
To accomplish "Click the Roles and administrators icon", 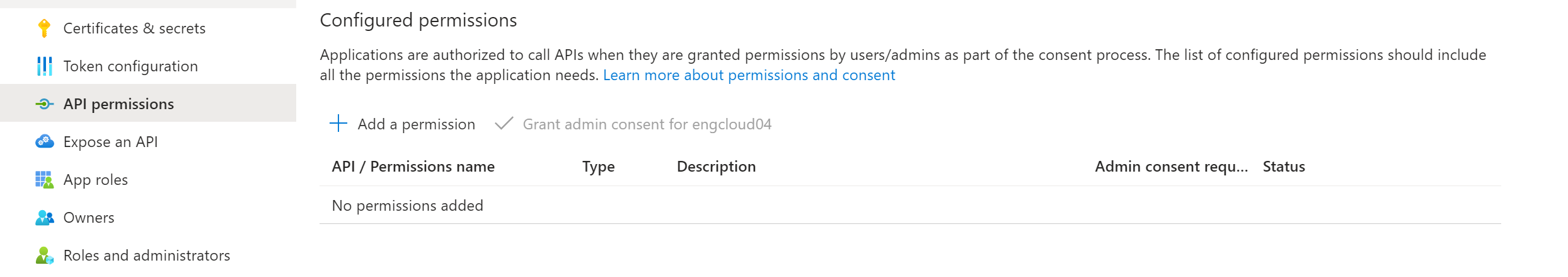I will point(44,256).
